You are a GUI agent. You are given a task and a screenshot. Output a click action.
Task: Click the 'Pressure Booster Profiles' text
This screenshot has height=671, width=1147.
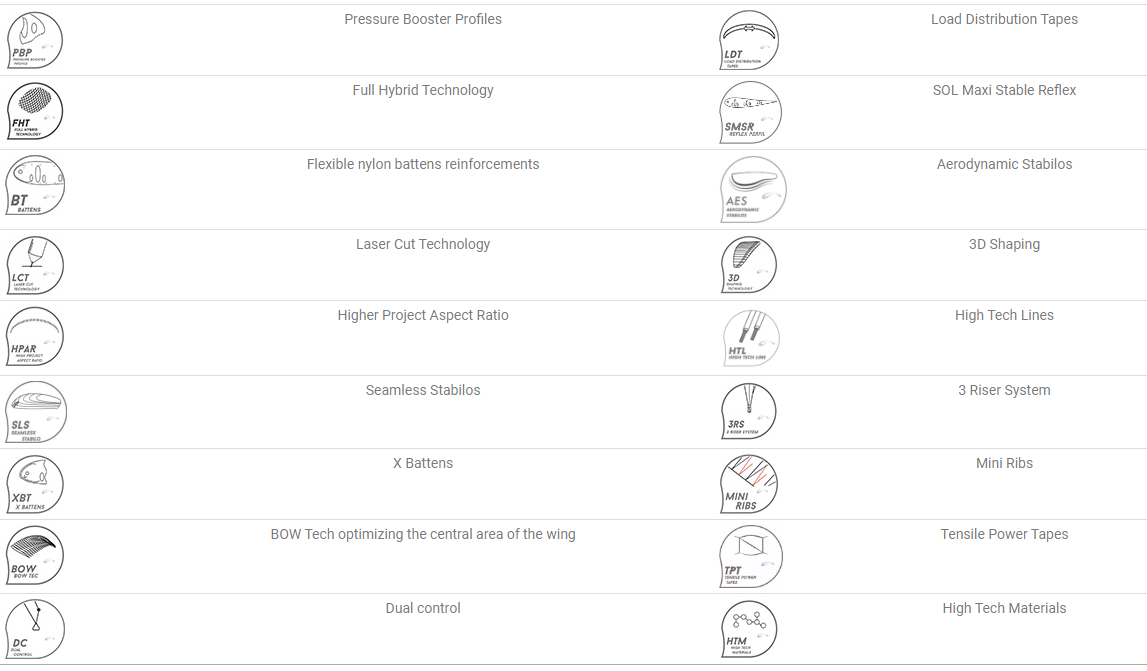tap(423, 19)
